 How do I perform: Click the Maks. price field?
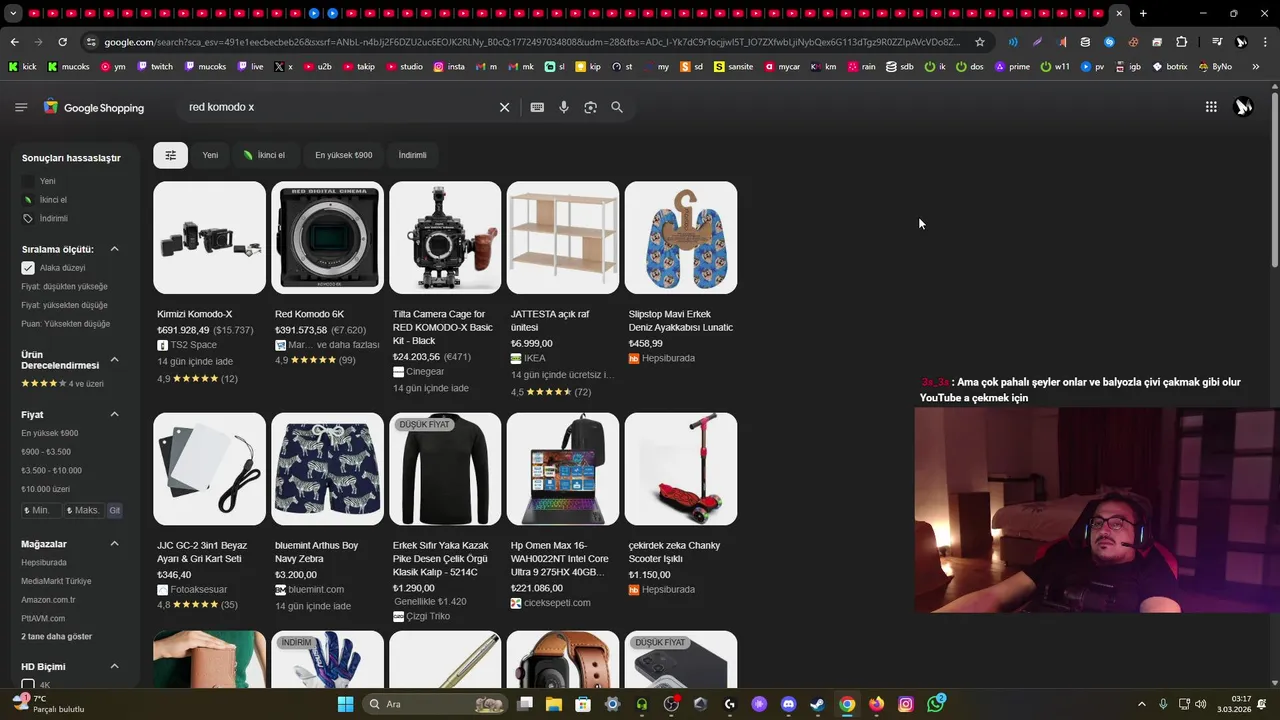point(83,510)
